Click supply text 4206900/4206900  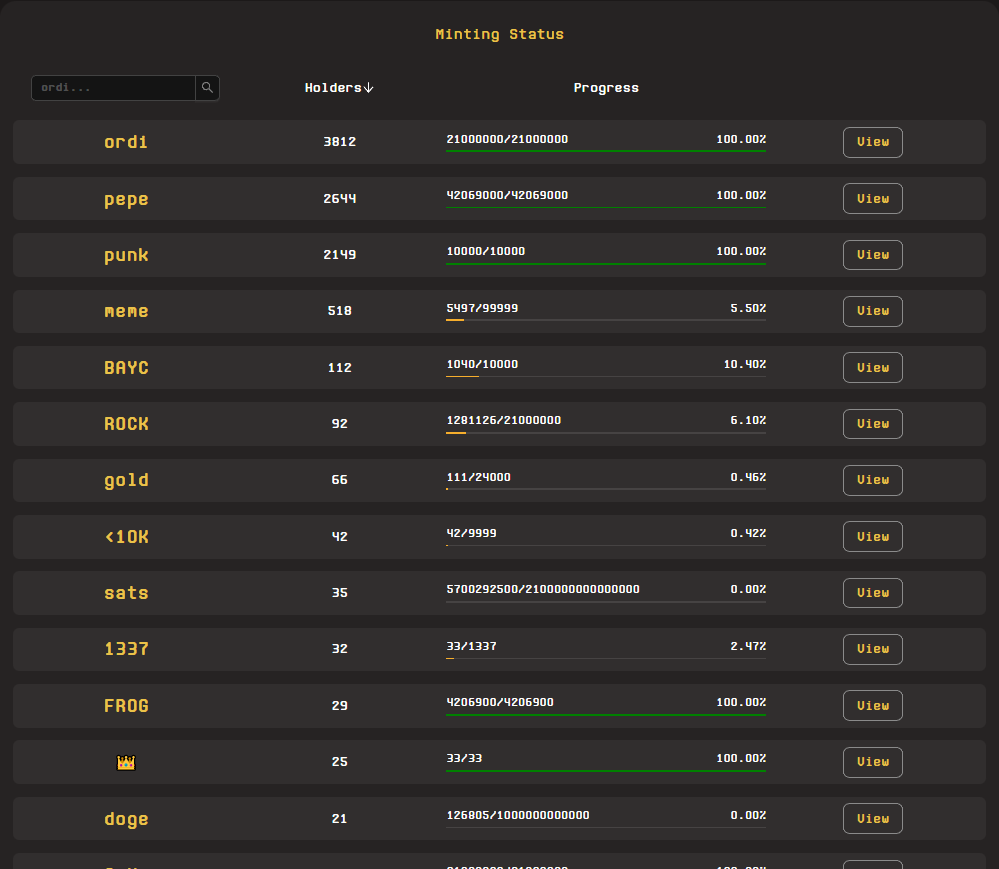click(x=500, y=702)
